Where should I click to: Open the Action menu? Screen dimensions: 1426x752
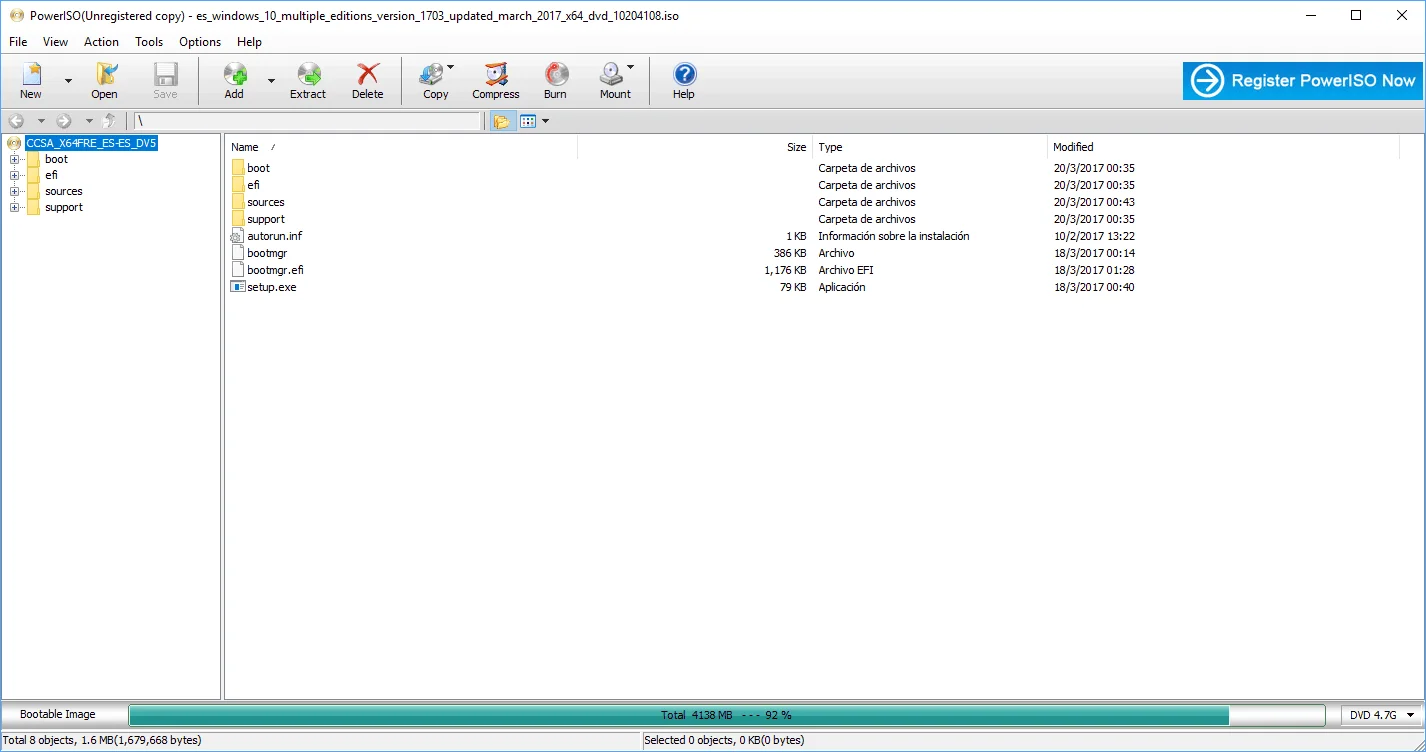[101, 42]
